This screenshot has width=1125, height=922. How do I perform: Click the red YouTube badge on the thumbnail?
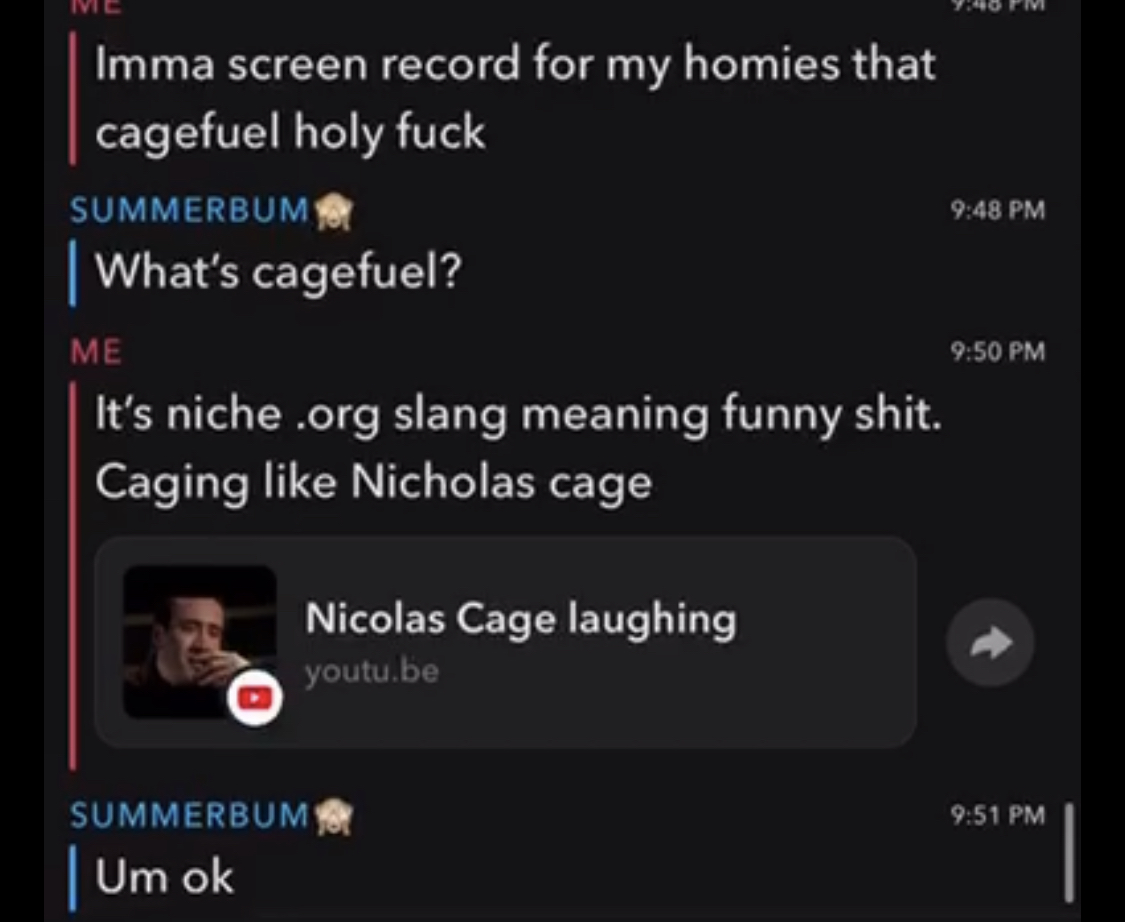pyautogui.click(x=255, y=698)
